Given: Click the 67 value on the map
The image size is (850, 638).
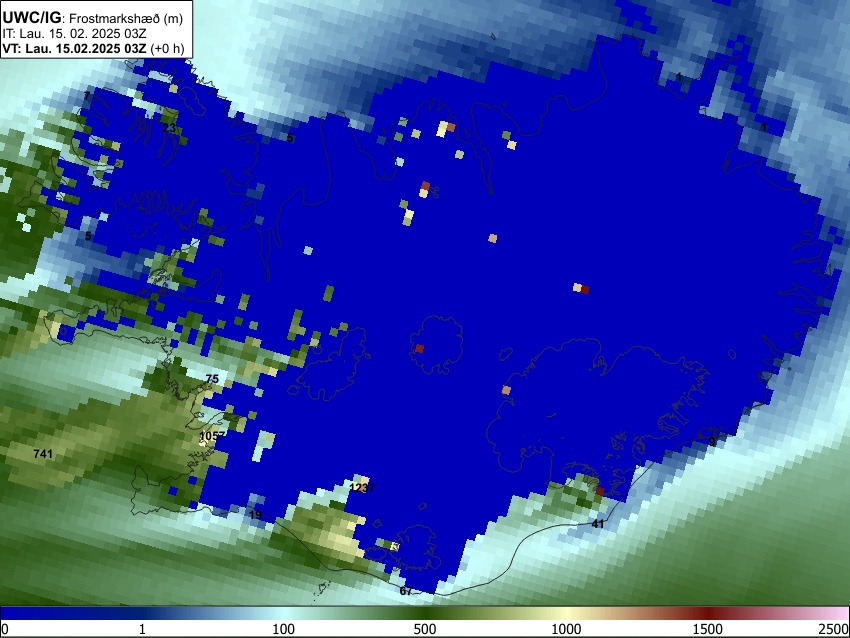Looking at the screenshot, I should tap(405, 591).
